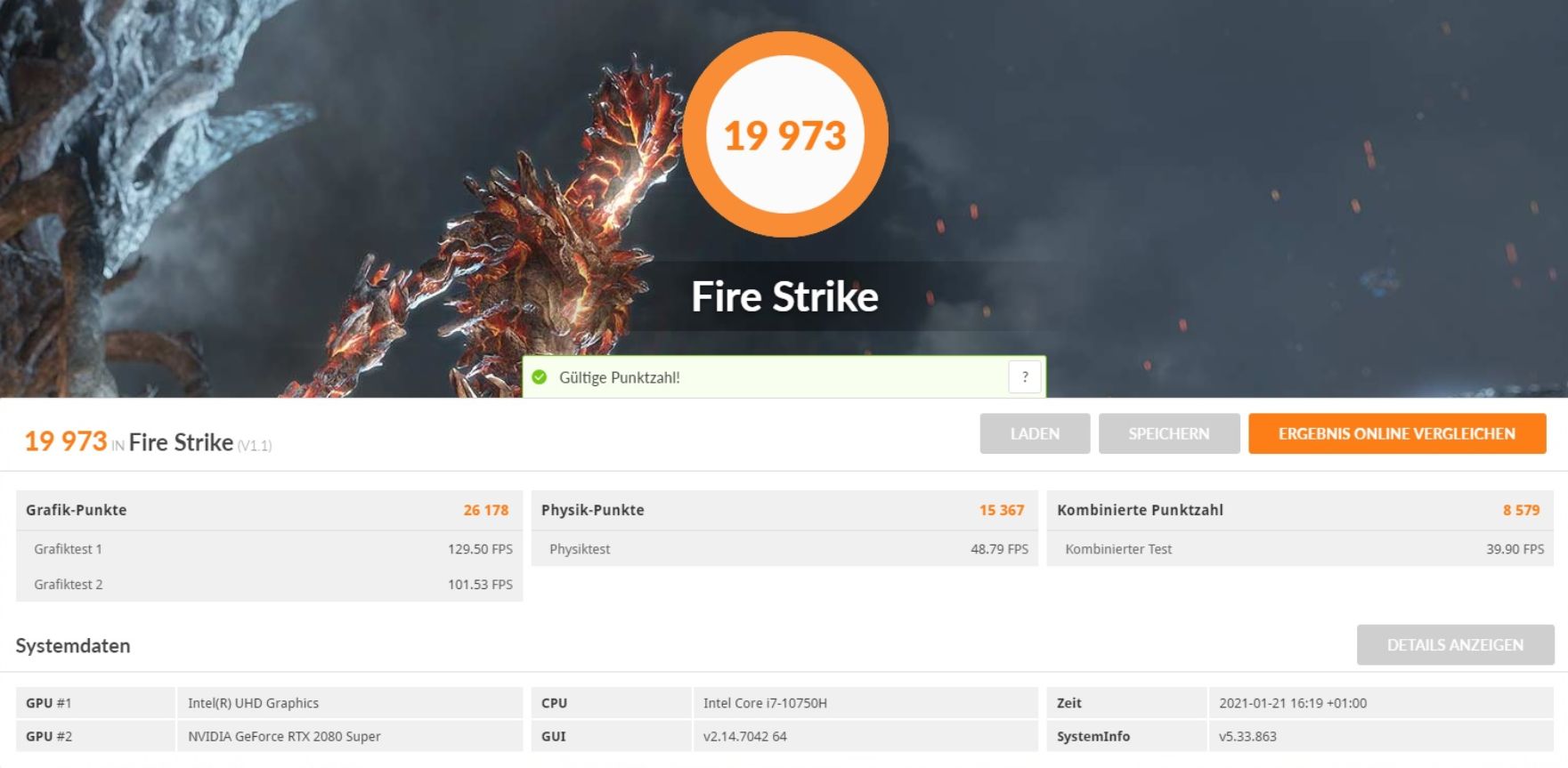Click the Physiktest result row
The image size is (1568, 768).
784,549
